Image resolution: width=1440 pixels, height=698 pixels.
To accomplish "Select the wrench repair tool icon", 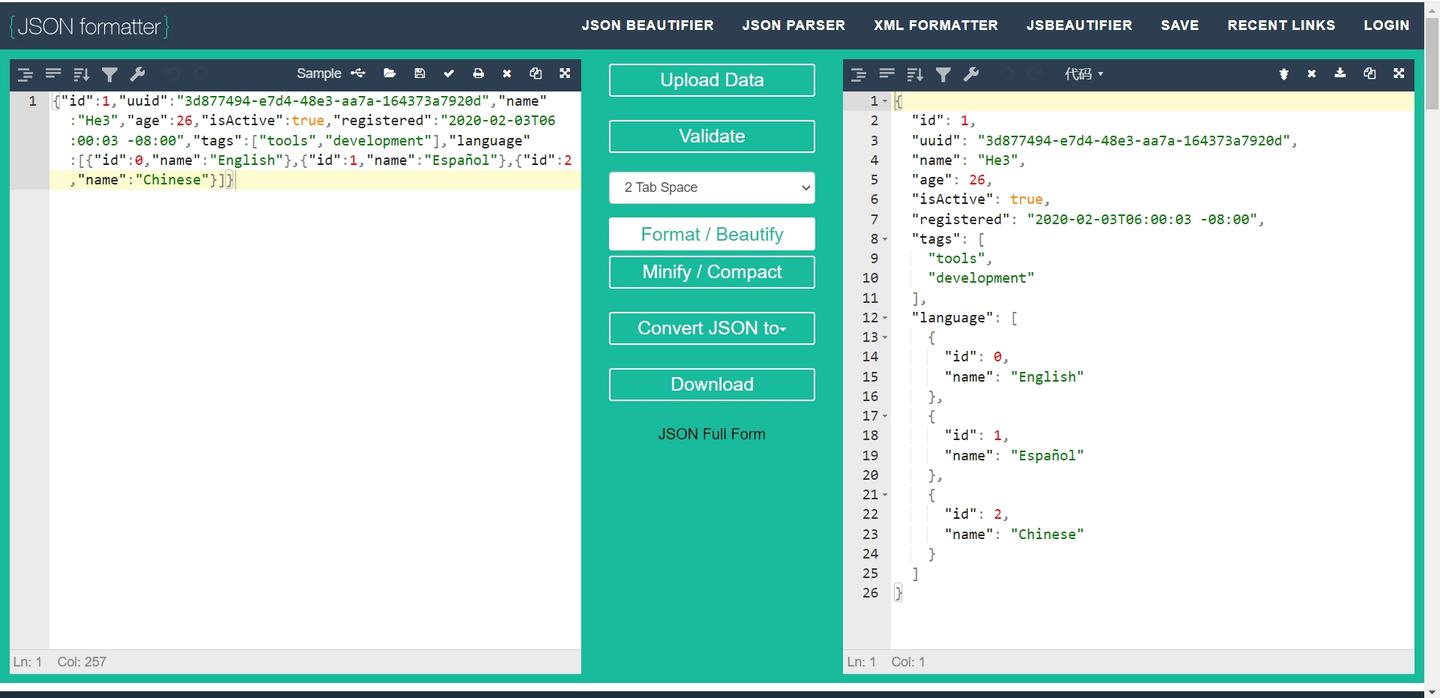I will tap(138, 73).
